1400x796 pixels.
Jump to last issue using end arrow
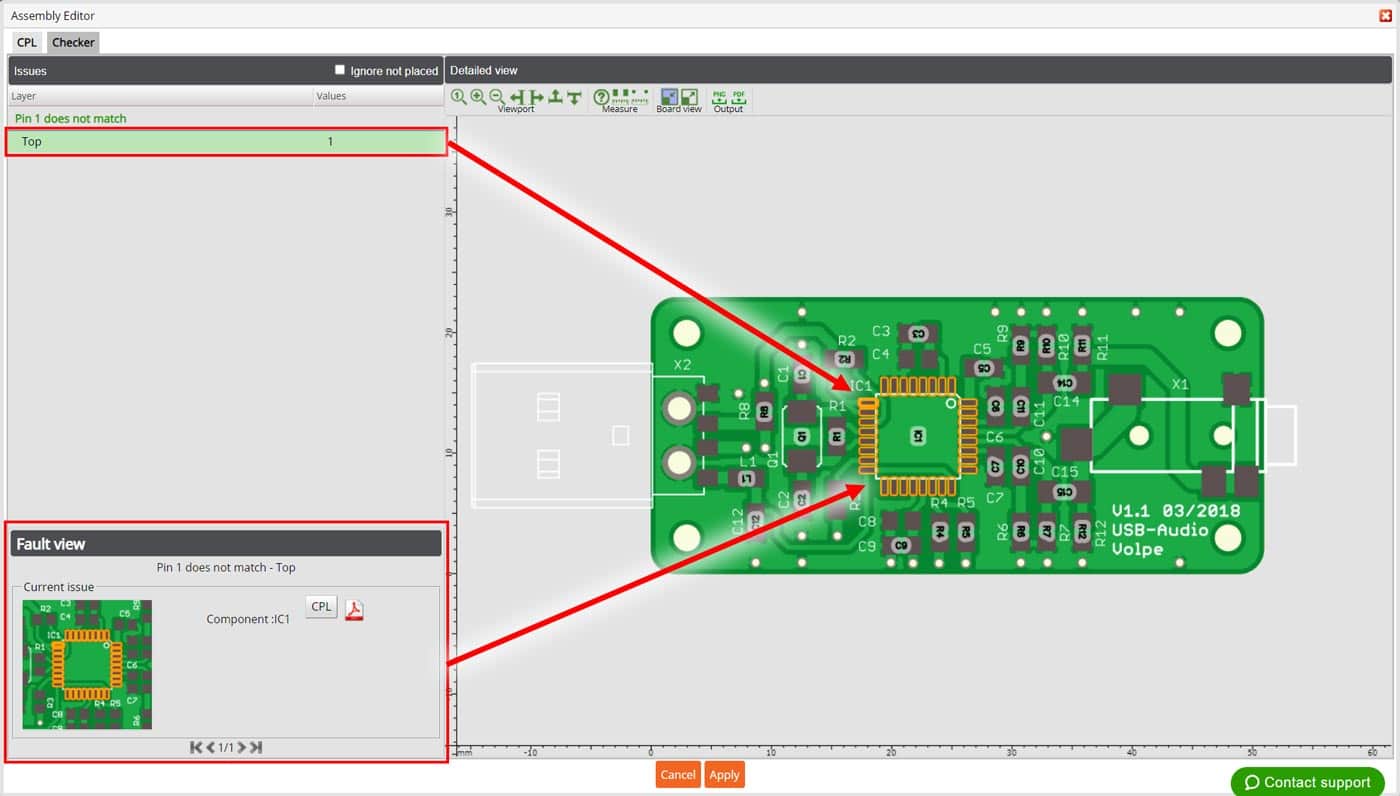coord(256,747)
